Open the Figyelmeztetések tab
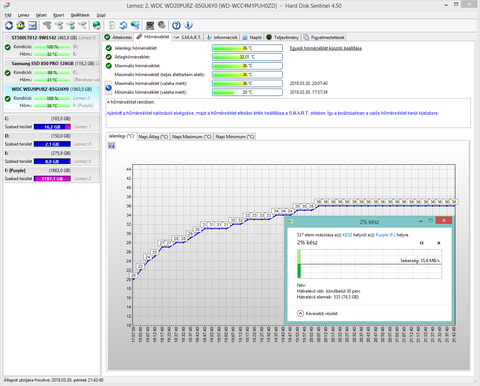Viewport: 480px width, 386px height. (x=324, y=37)
